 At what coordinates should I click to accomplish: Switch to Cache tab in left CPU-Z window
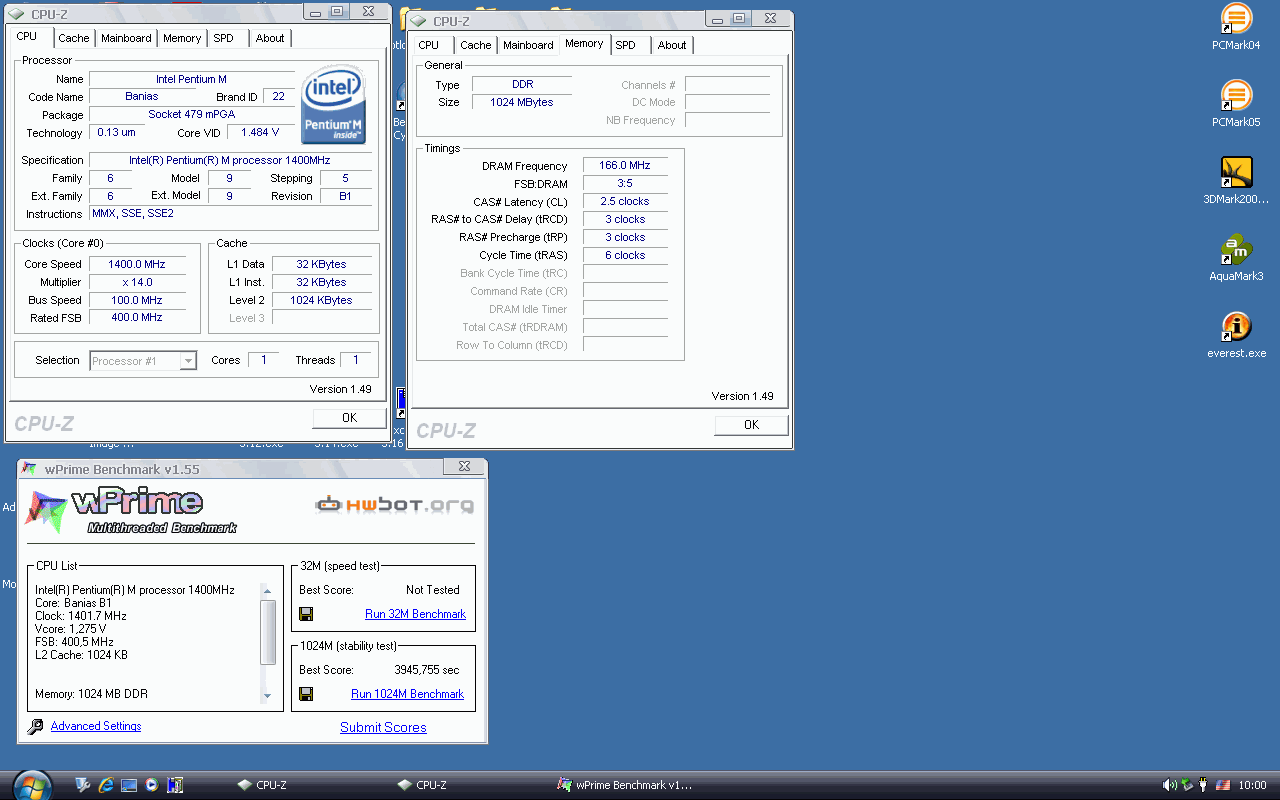pyautogui.click(x=74, y=38)
